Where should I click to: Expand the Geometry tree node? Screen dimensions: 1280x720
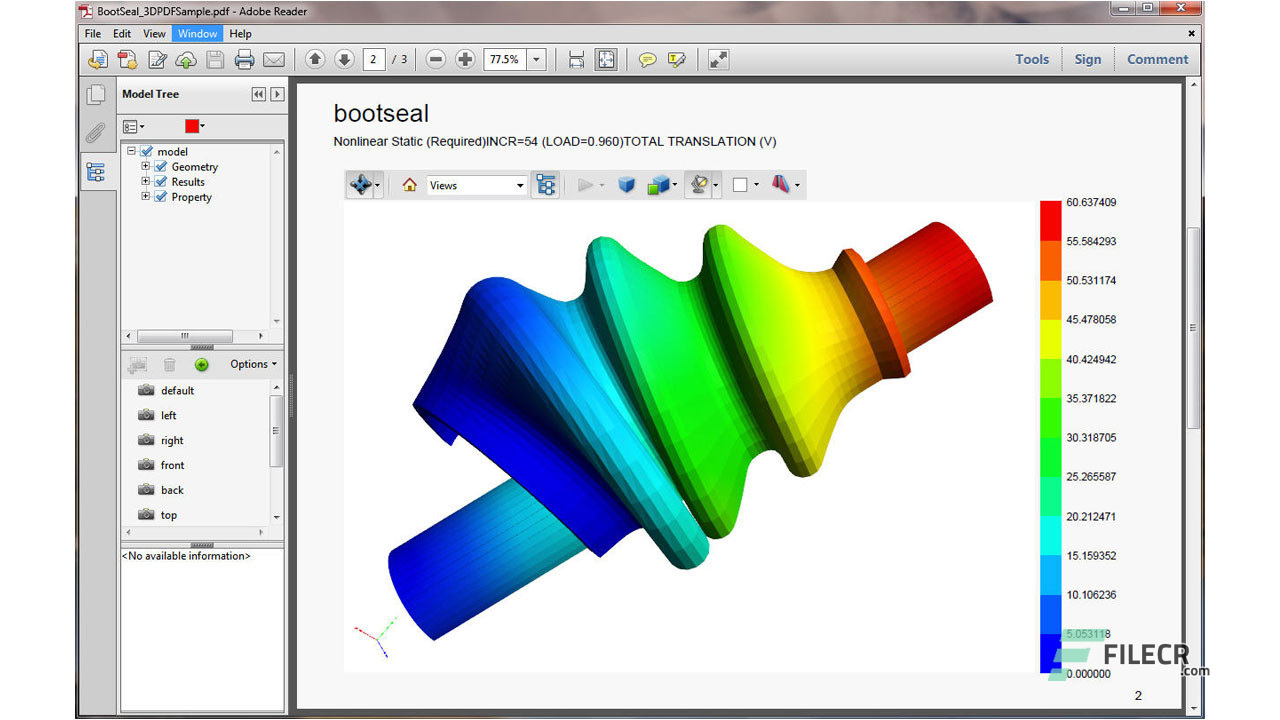click(146, 167)
